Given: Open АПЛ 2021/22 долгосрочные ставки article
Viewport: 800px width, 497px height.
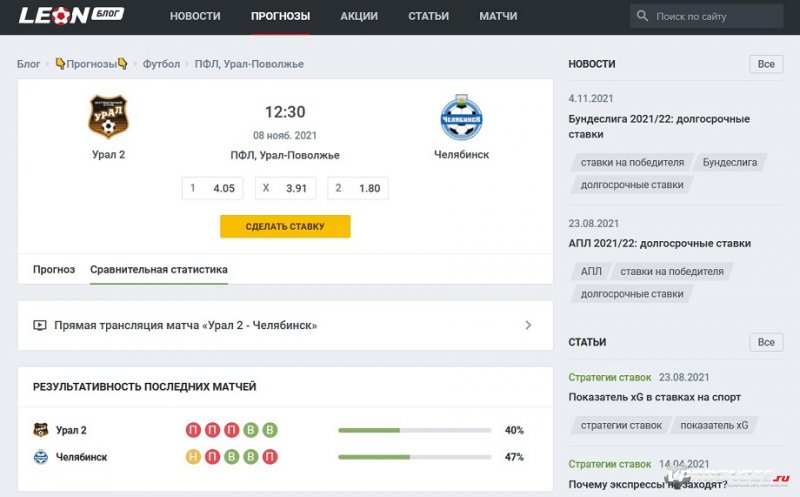Looking at the screenshot, I should click(660, 243).
